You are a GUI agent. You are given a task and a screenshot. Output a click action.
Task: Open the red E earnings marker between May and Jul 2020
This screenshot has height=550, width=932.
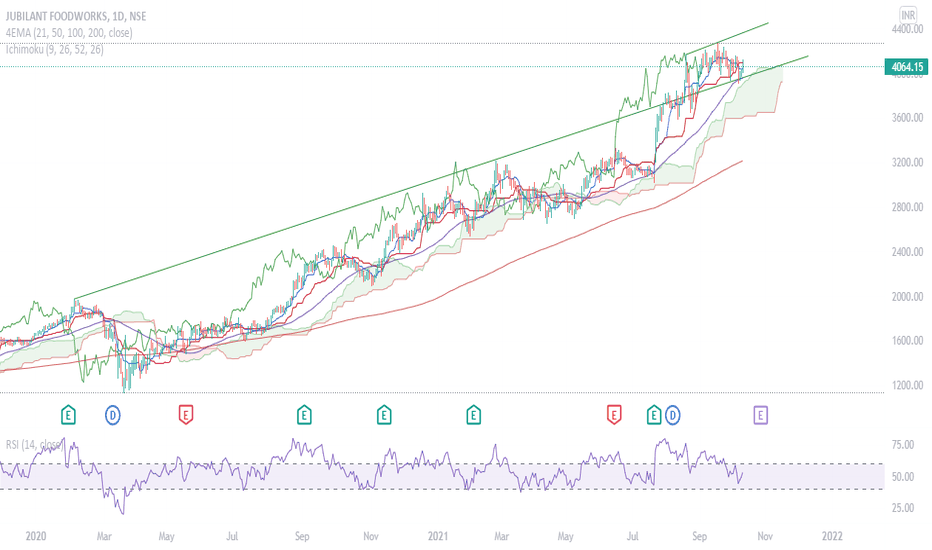(186, 414)
